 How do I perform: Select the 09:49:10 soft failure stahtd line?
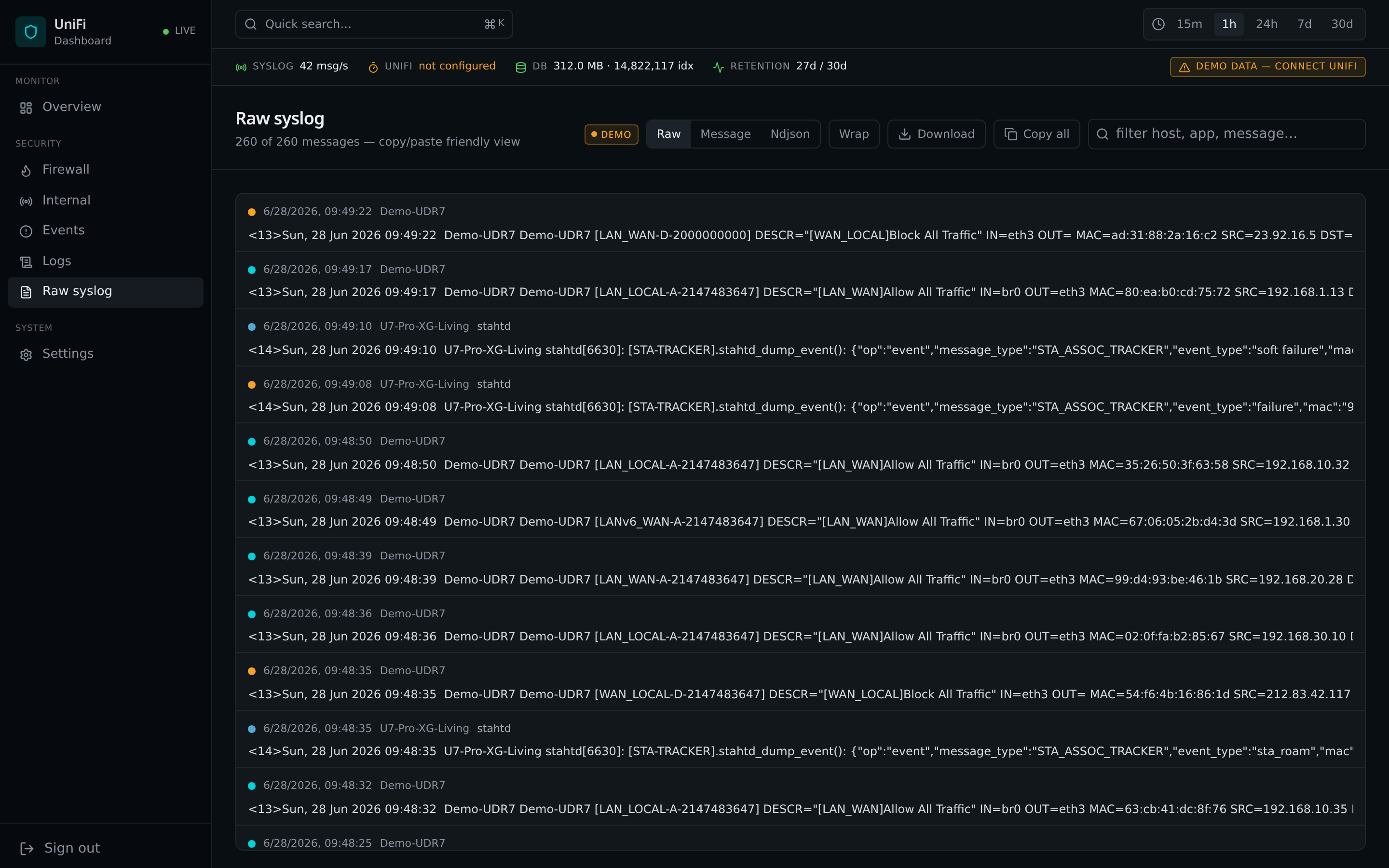800,338
